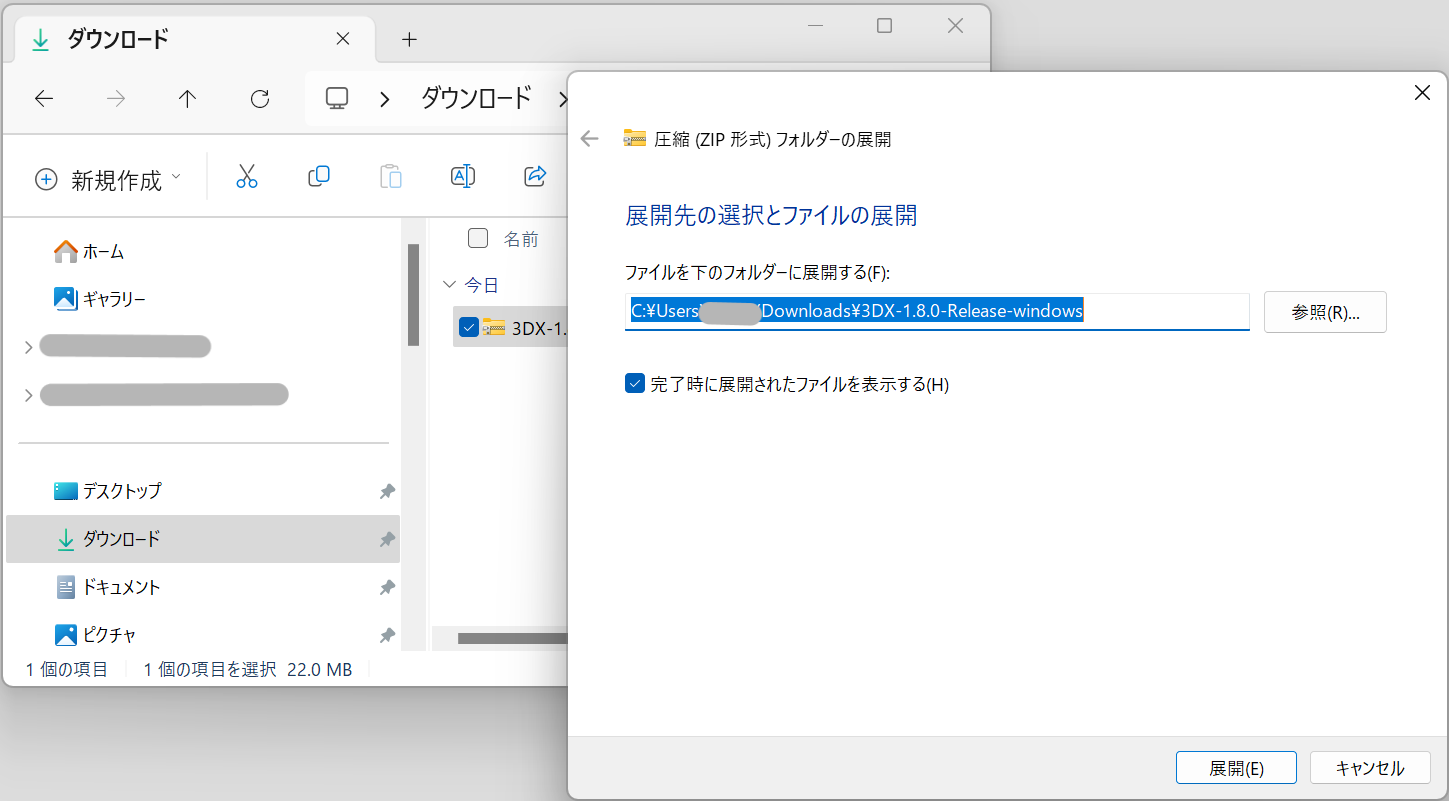The height and width of the screenshot is (801, 1449).
Task: Refresh the Downloads folder view
Action: [259, 98]
